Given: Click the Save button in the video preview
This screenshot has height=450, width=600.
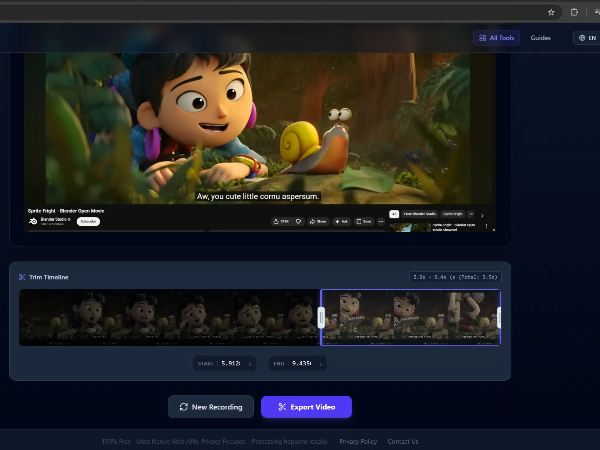Looking at the screenshot, I should coord(364,222).
